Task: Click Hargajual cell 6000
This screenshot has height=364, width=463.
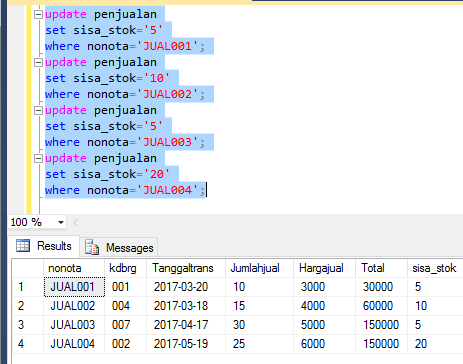Action: click(x=325, y=344)
